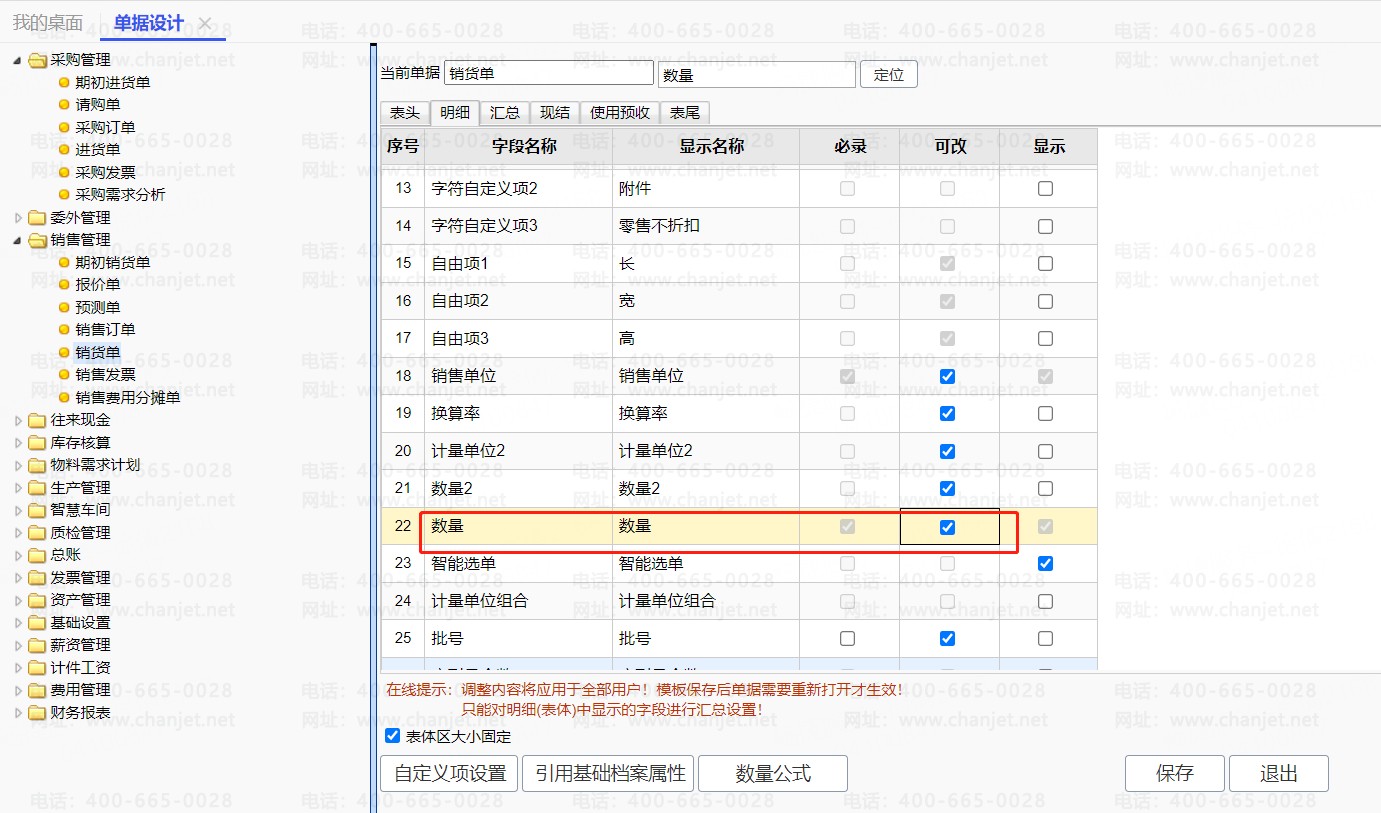Click the 退出 button
Screen dimensions: 1381x813
(1279, 773)
